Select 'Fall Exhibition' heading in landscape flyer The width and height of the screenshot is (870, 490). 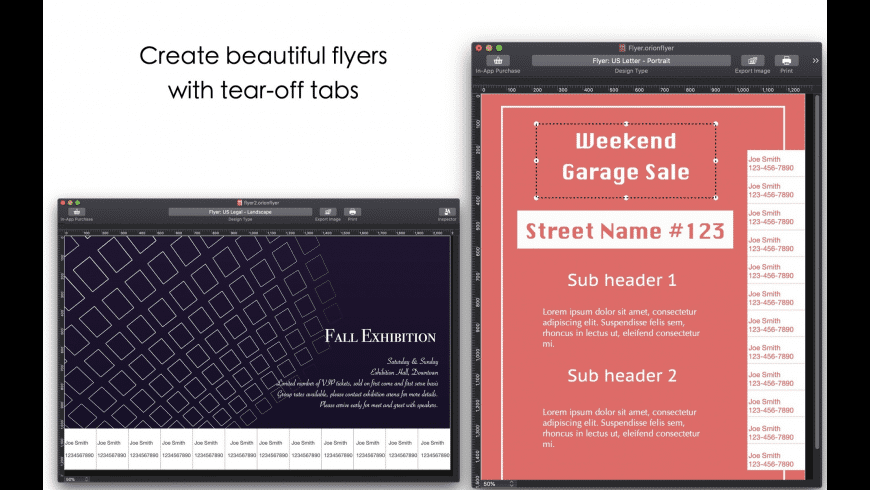coord(380,336)
